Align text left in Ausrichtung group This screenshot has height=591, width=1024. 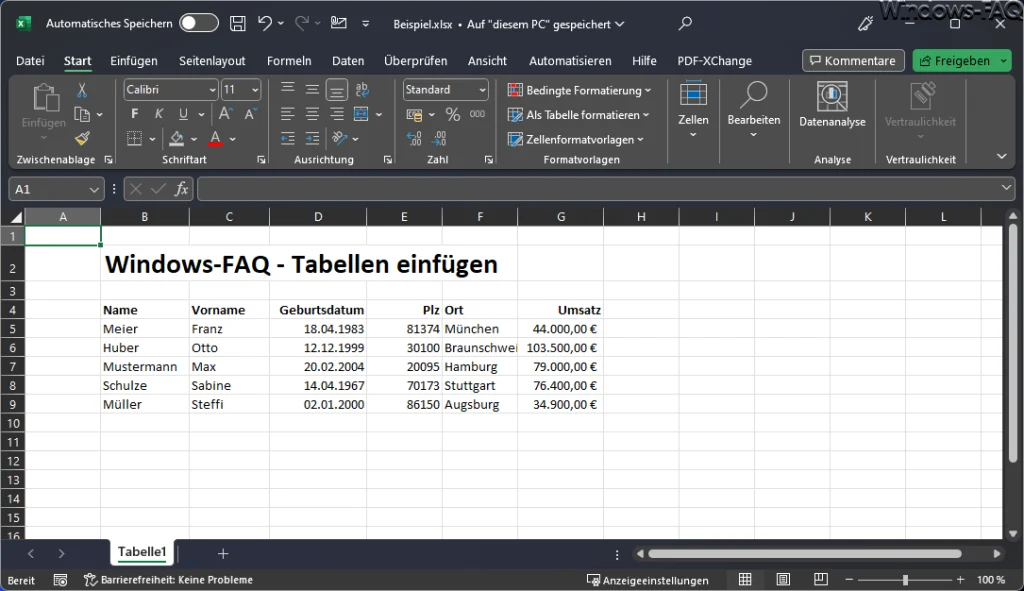pyautogui.click(x=287, y=114)
